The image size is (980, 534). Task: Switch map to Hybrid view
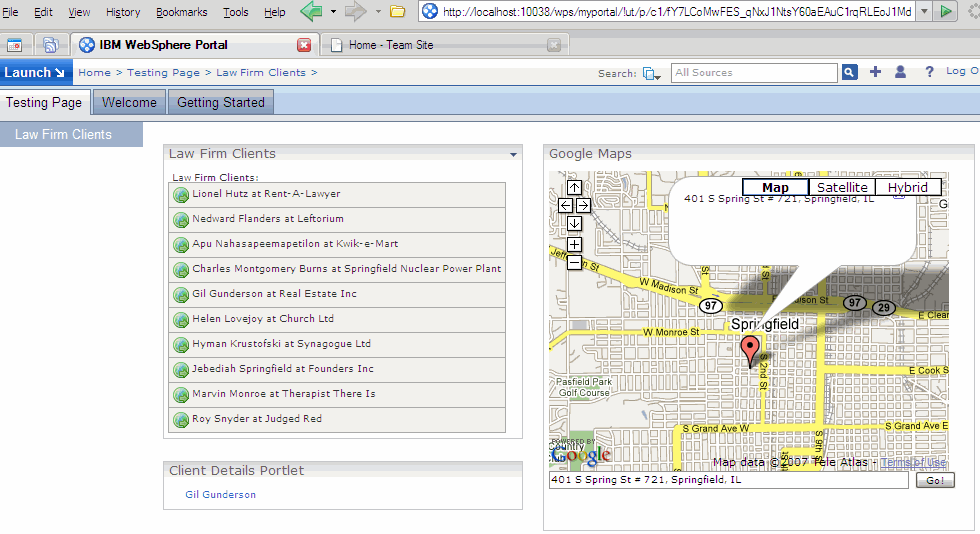click(908, 188)
